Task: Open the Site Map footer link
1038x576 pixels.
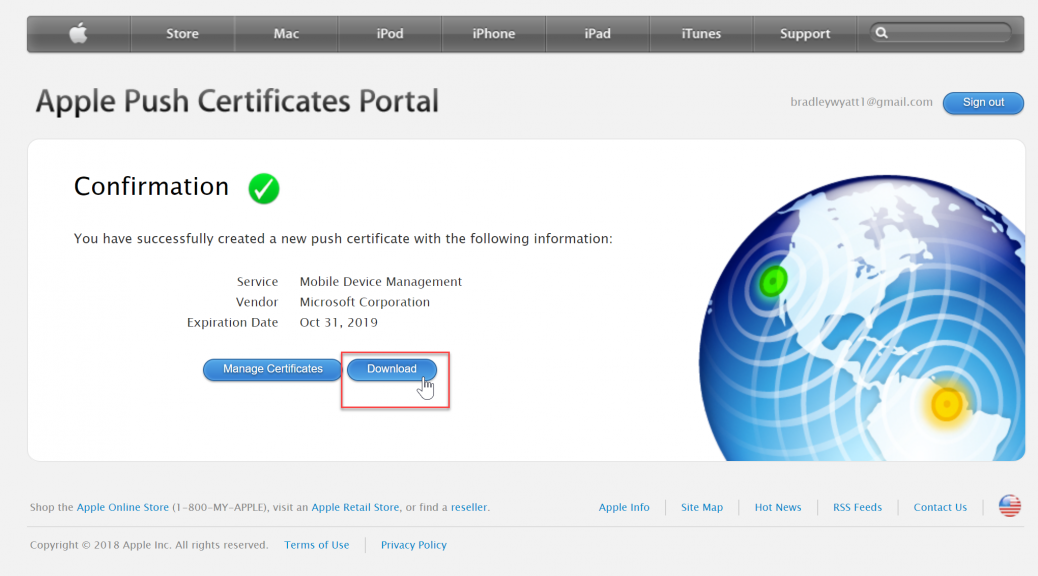Action: [702, 507]
